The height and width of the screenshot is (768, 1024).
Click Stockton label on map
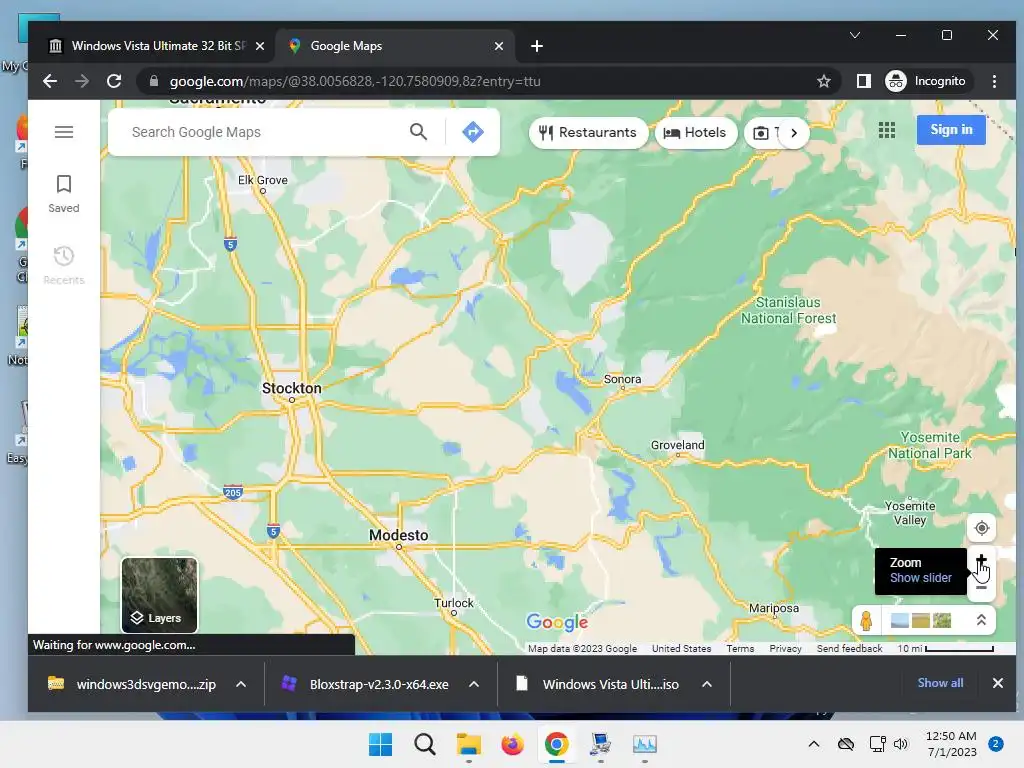291,388
